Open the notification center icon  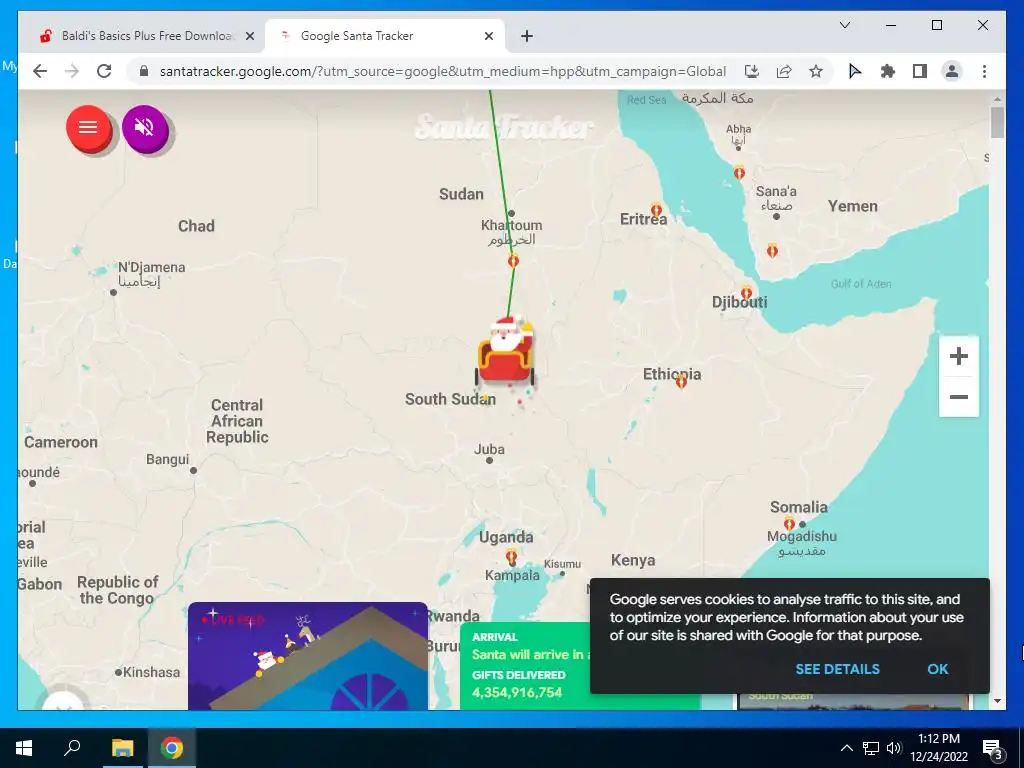[x=992, y=748]
